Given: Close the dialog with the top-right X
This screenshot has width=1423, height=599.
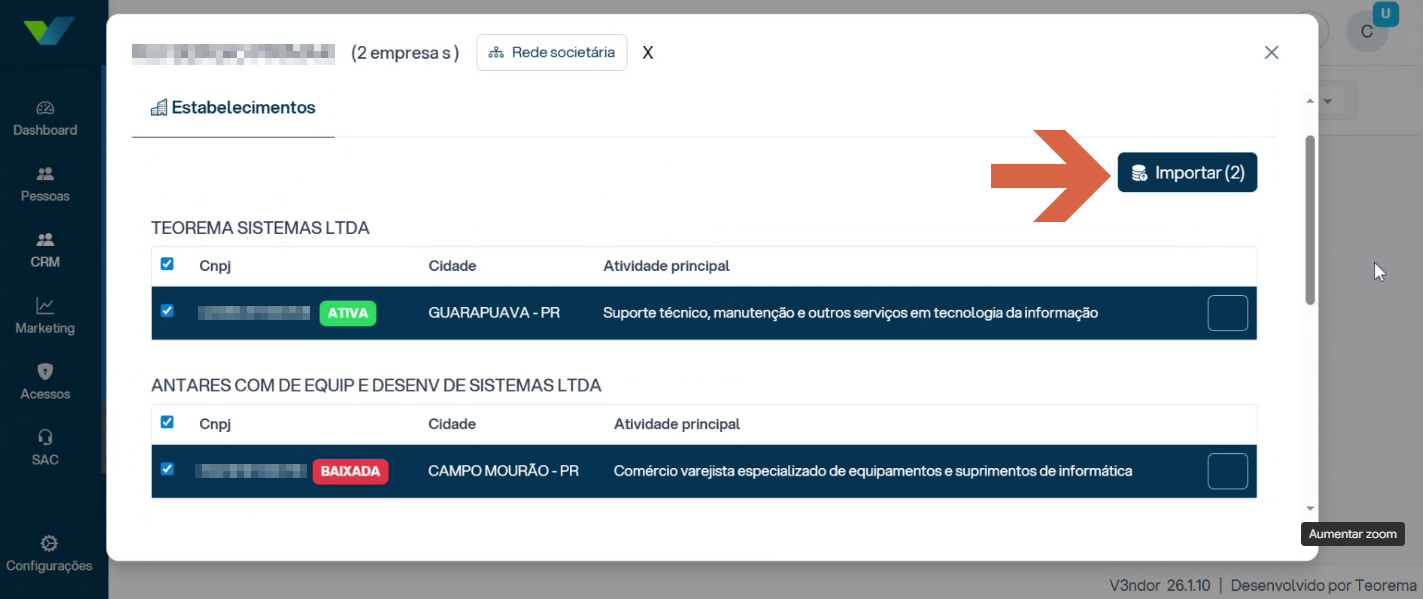Looking at the screenshot, I should coord(1271,52).
